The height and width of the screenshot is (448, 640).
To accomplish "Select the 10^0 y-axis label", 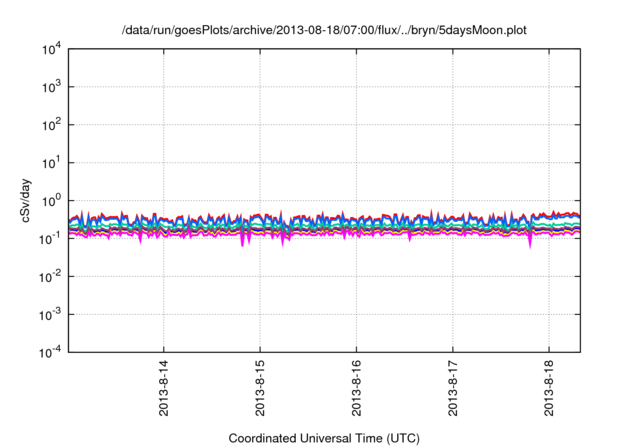I will 51,201.
